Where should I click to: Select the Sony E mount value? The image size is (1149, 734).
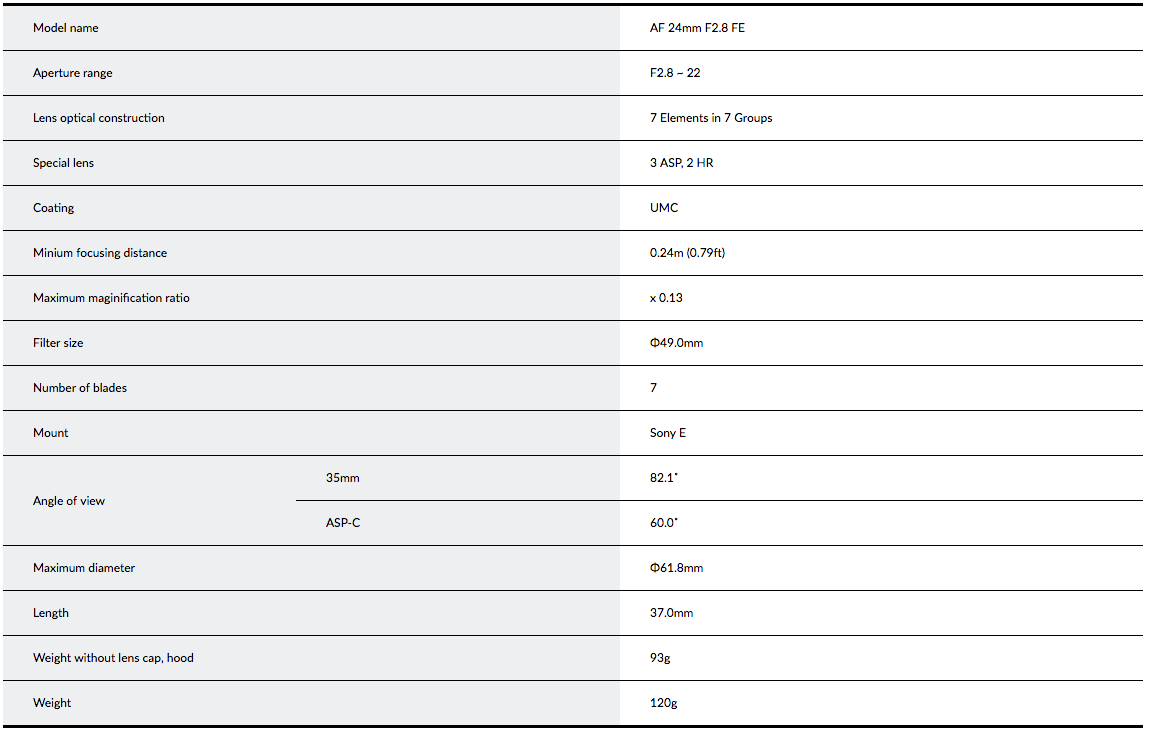point(668,433)
